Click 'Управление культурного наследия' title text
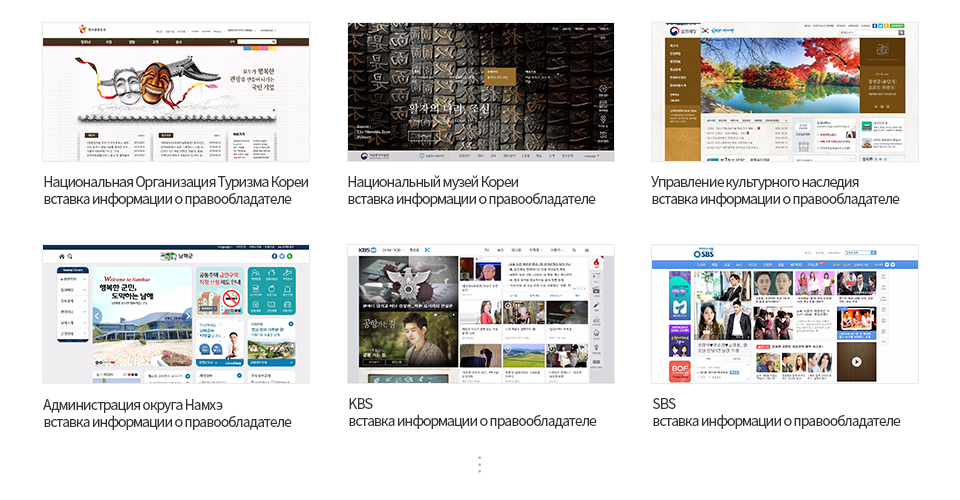 point(754,182)
